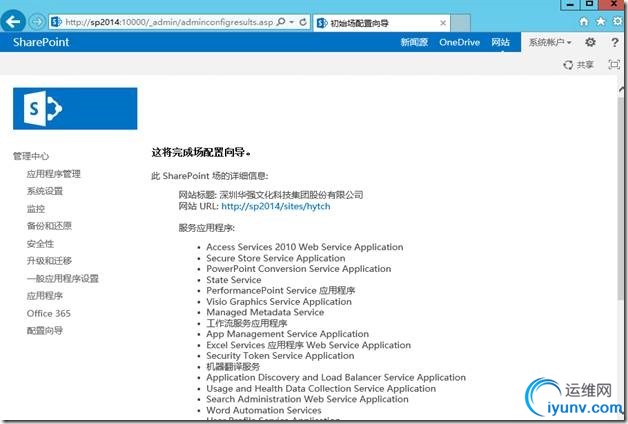The height and width of the screenshot is (424, 628).
Task: Click 'Application Discovery and Load Balancer' item
Action: click(336, 378)
